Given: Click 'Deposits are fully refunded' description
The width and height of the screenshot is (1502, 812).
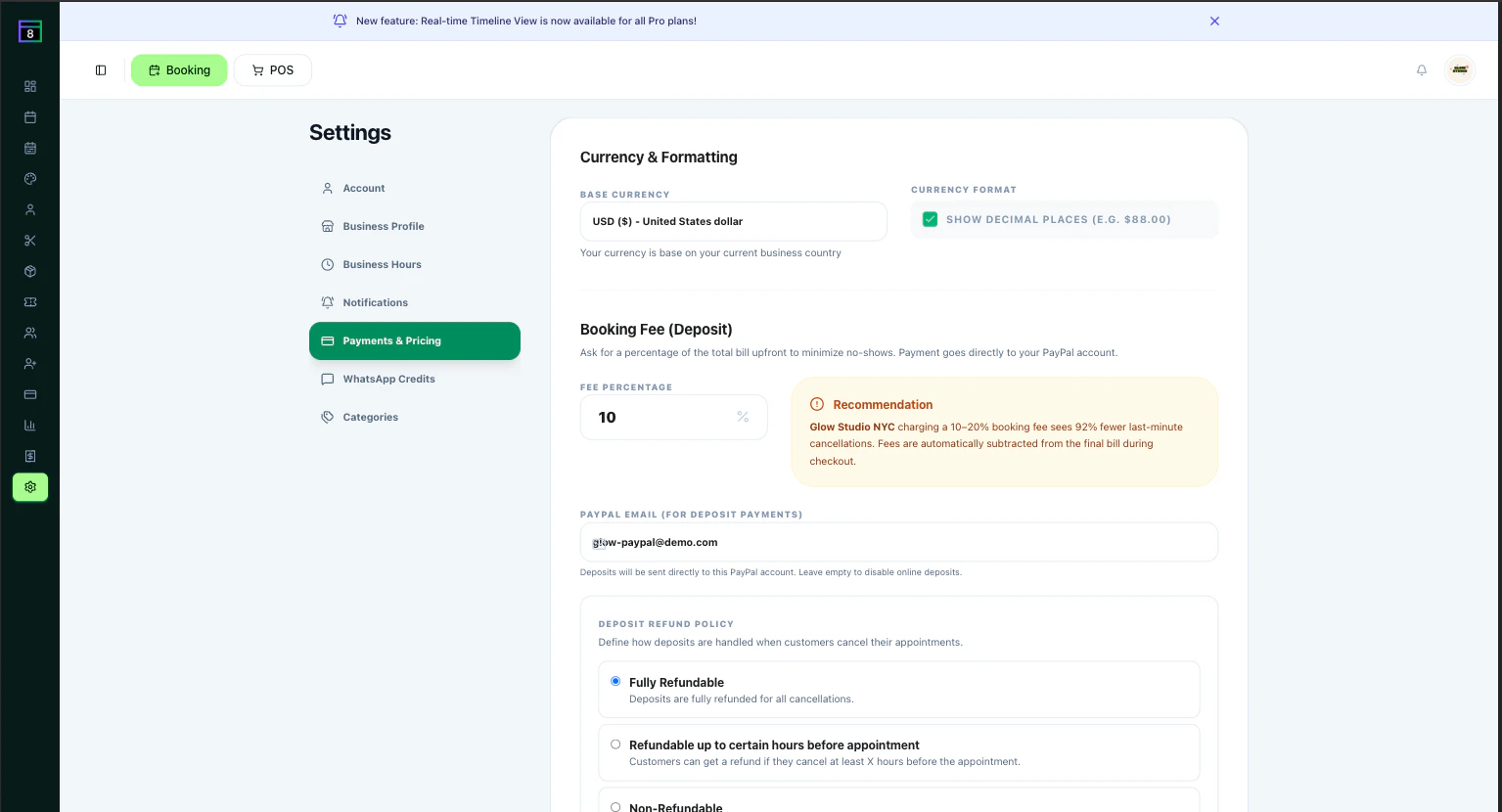Looking at the screenshot, I should pyautogui.click(x=742, y=699).
